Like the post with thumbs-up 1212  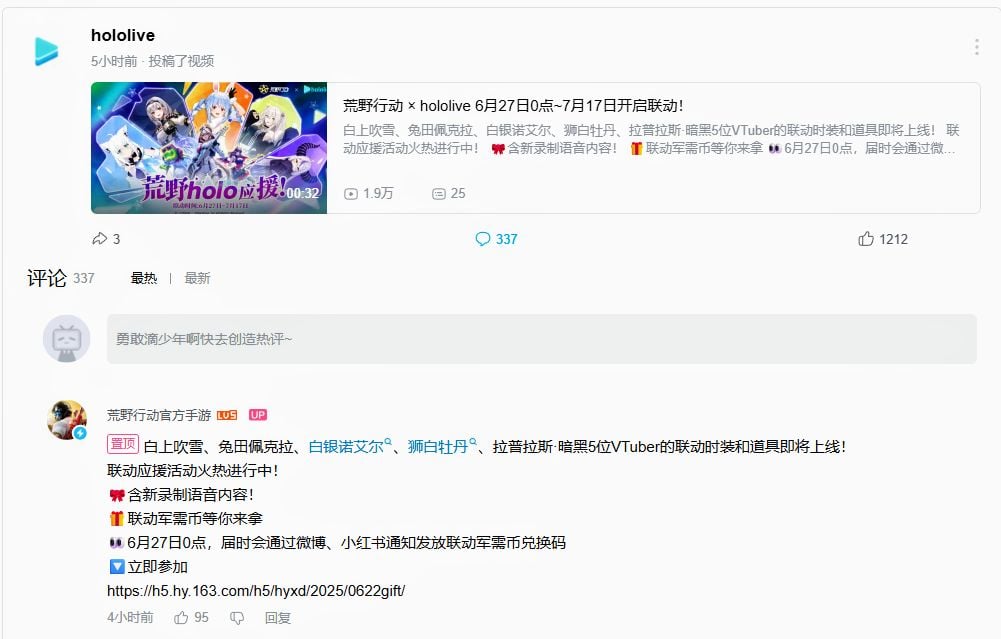pos(866,239)
